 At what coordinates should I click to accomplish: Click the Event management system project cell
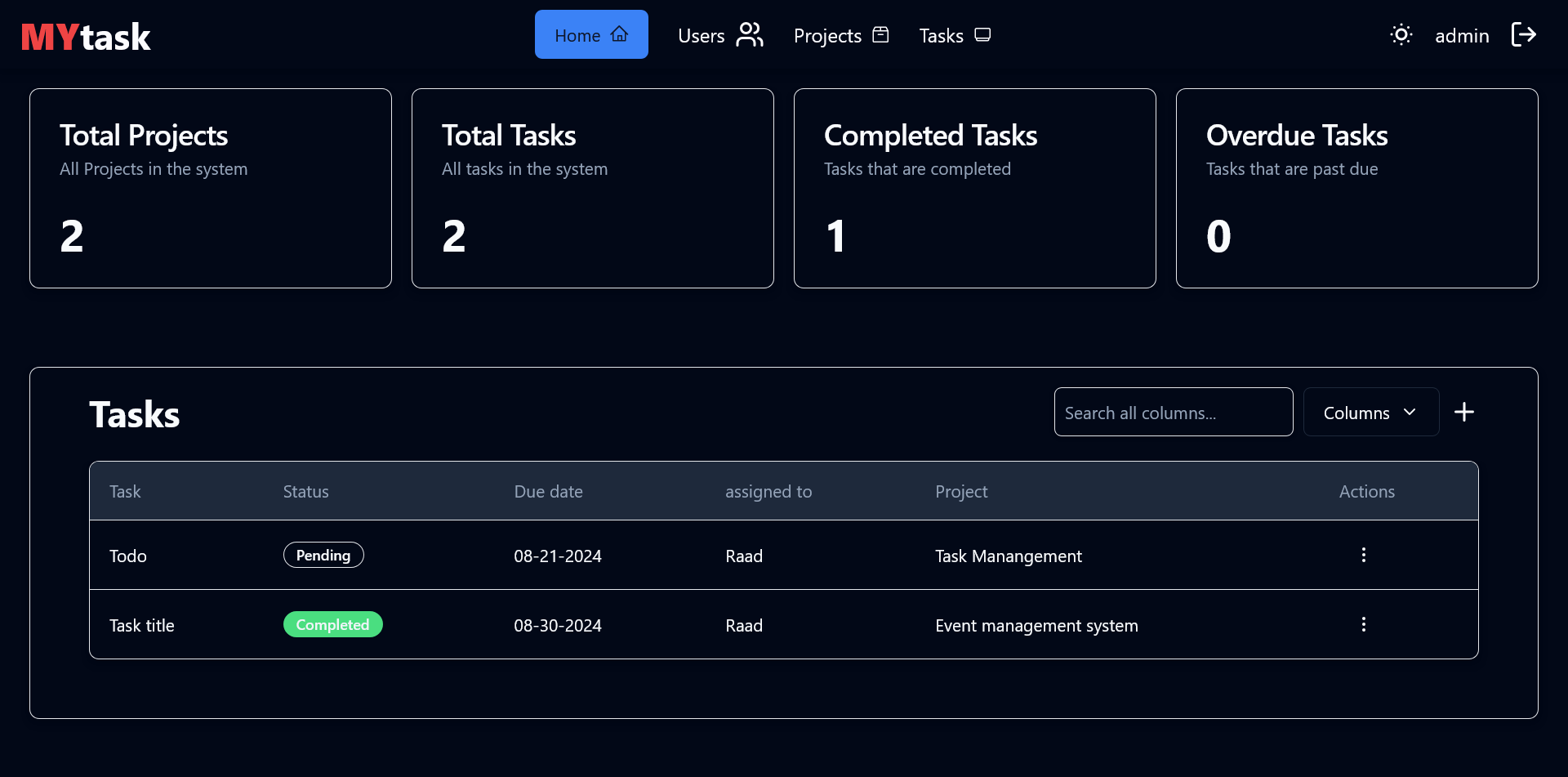pyautogui.click(x=1036, y=626)
